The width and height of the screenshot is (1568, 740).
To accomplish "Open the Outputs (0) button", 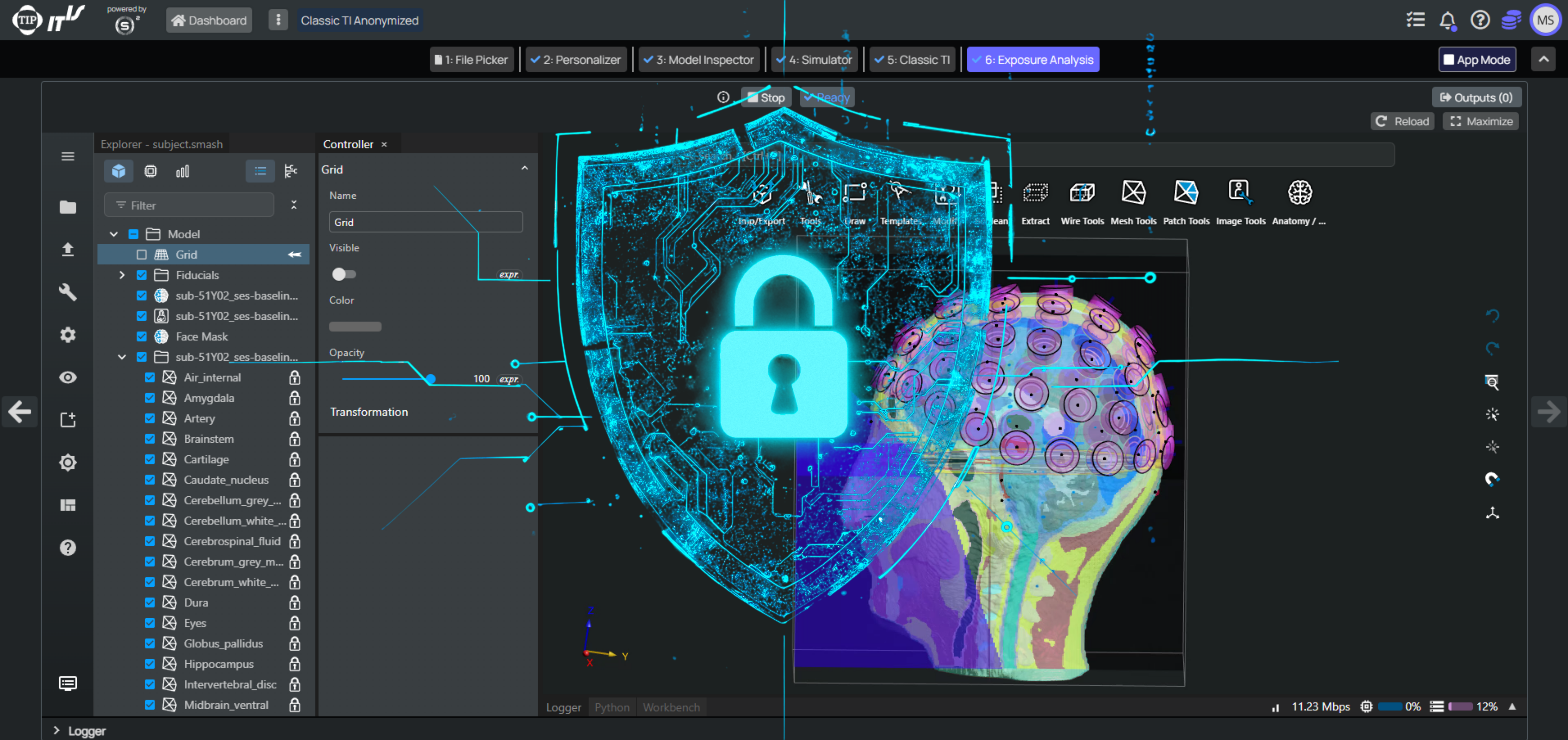I will (1476, 97).
